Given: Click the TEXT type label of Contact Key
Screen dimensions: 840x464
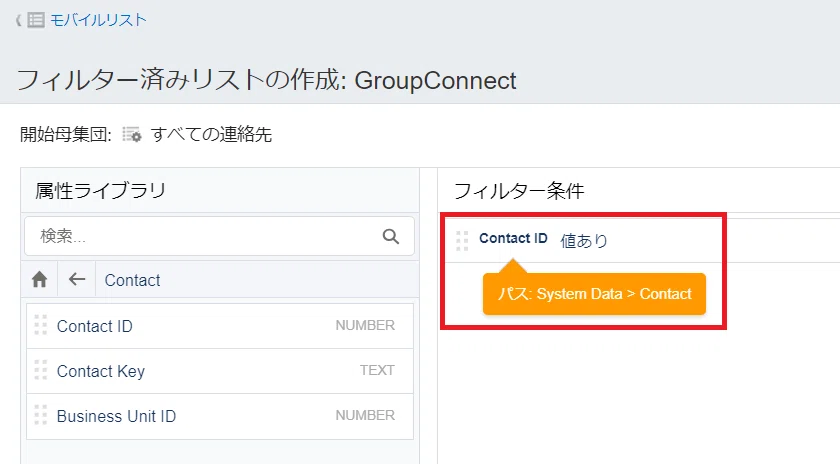Looking at the screenshot, I should pos(377,370).
